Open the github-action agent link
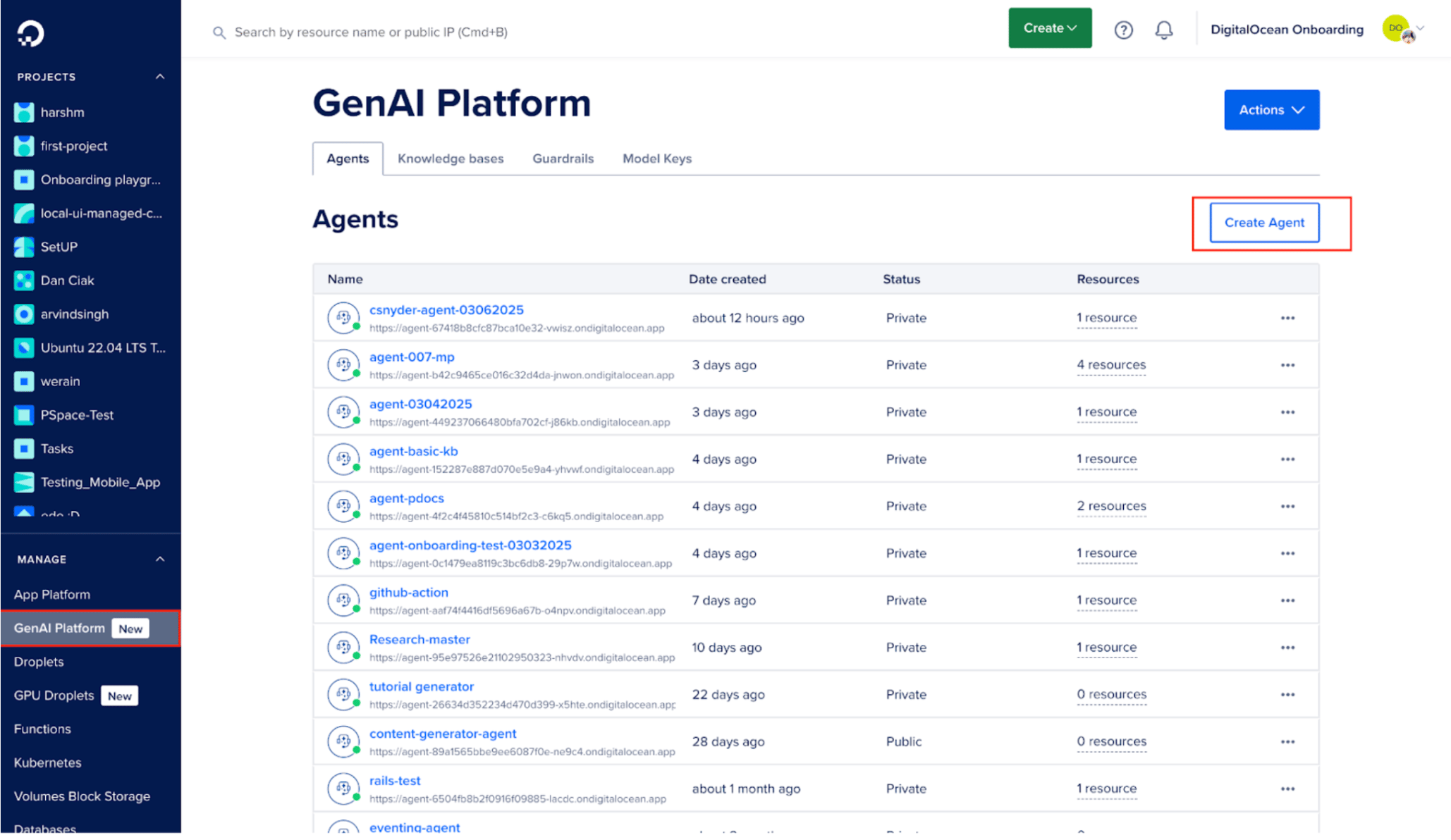The height and width of the screenshot is (840, 1451). [408, 593]
